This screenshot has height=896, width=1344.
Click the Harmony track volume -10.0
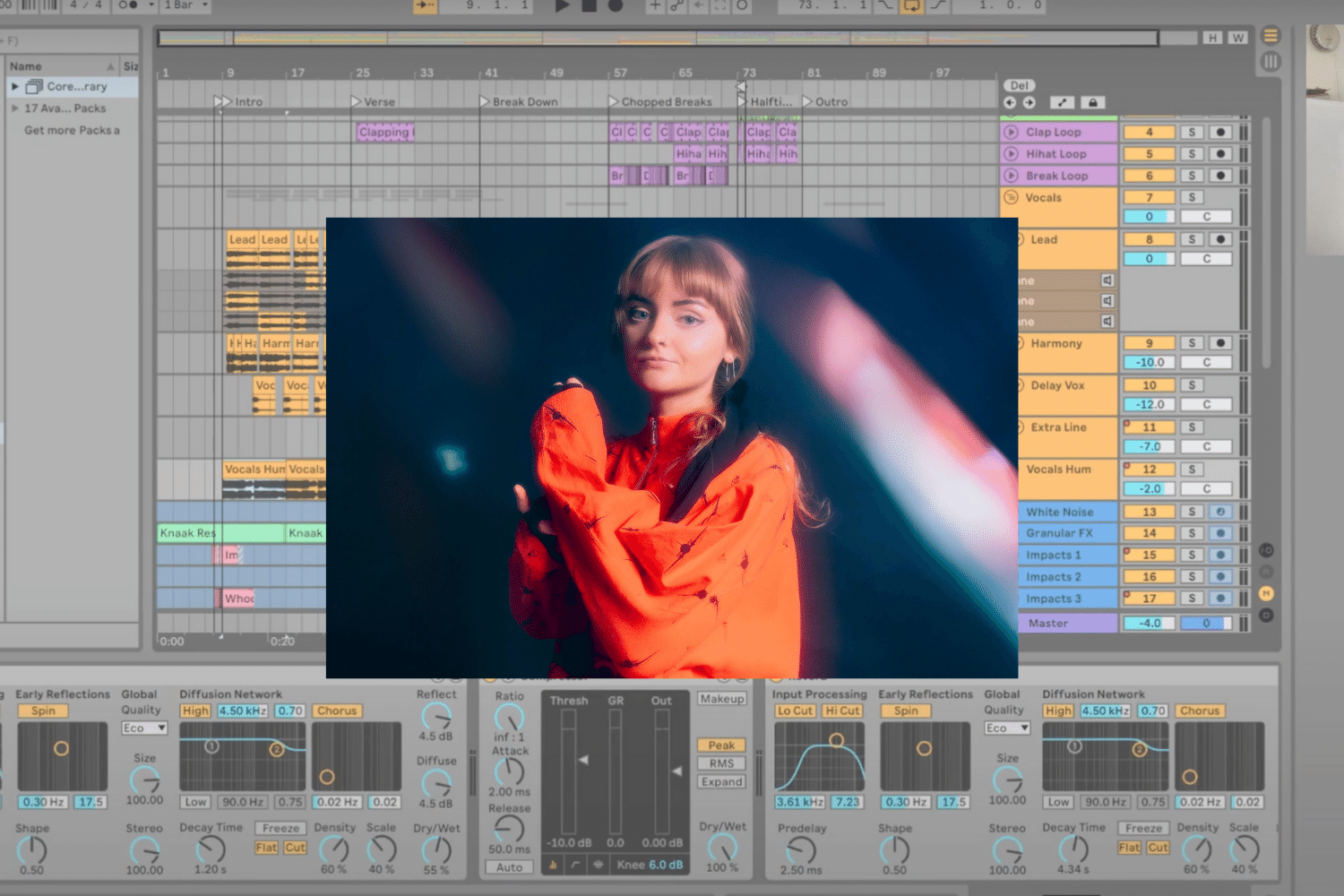[1150, 363]
